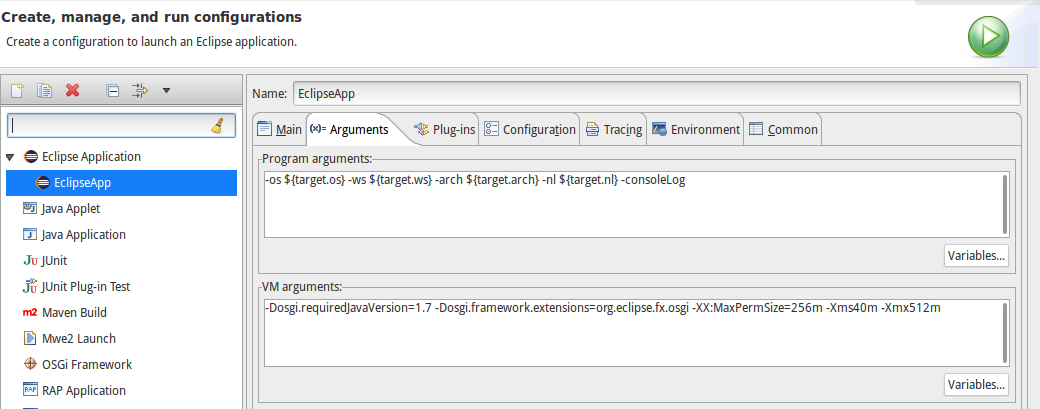Clear the filter text with broom icon
Viewport: 1040px width, 409px height.
click(218, 126)
